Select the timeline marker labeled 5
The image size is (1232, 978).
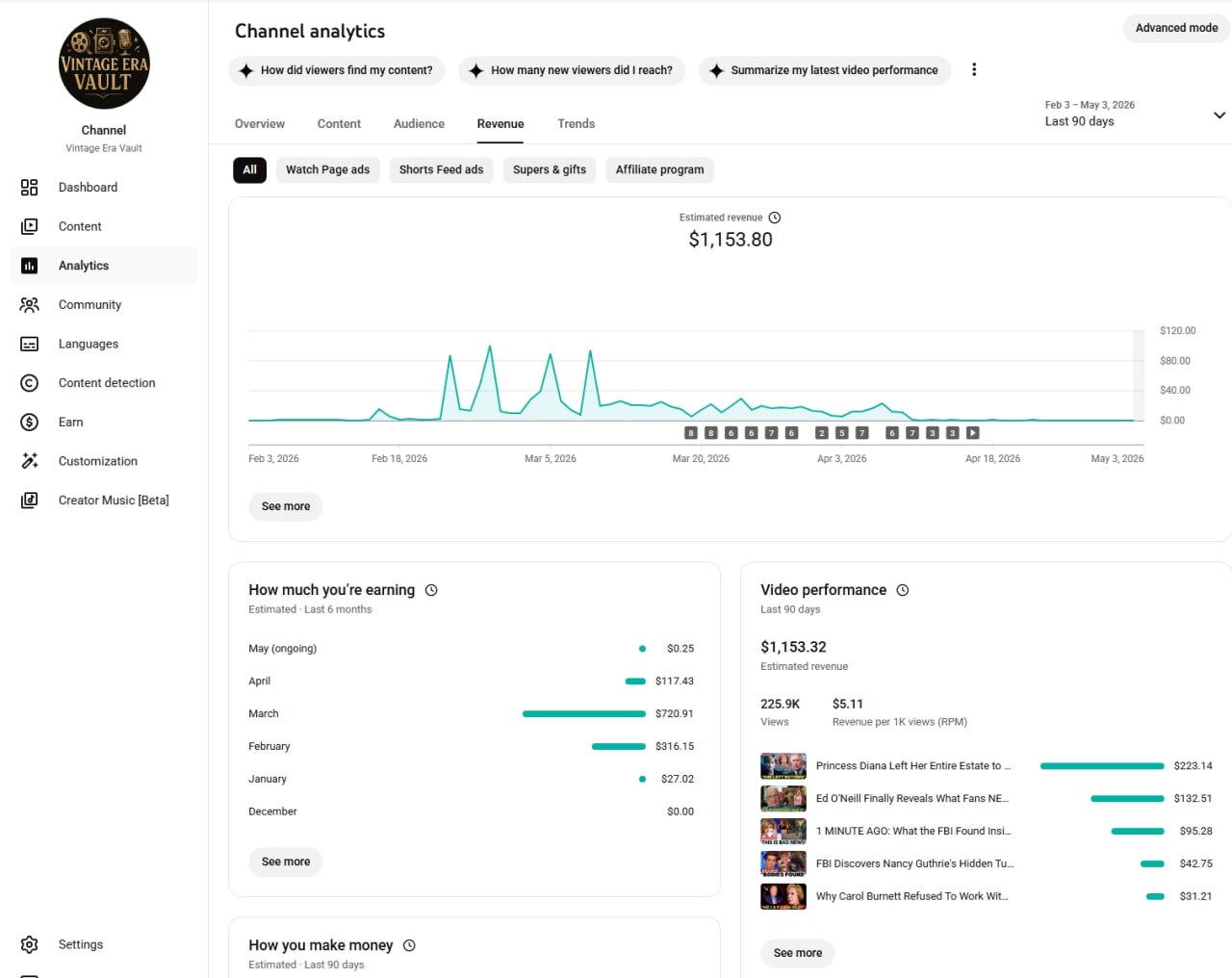[x=841, y=433]
